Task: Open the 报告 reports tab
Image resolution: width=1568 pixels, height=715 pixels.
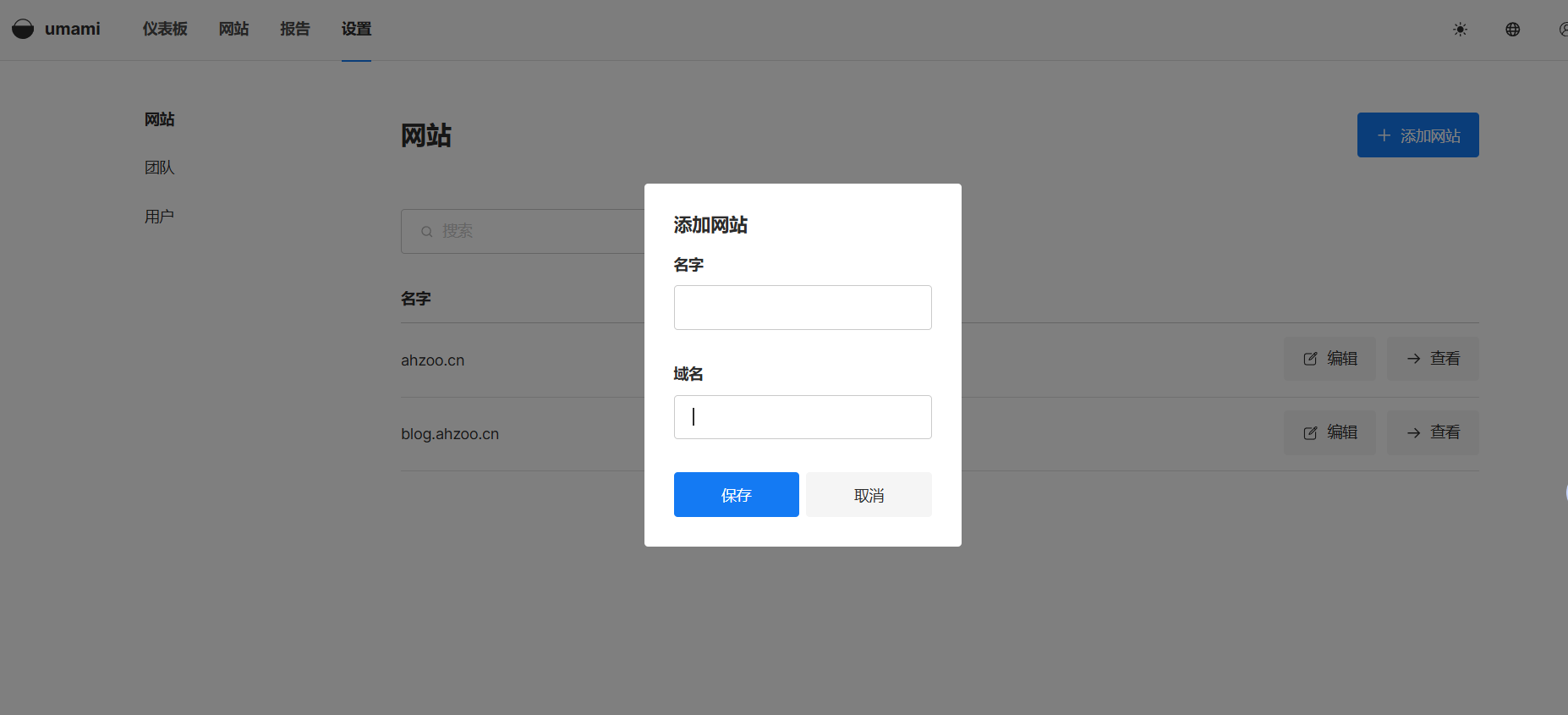Action: tap(295, 29)
